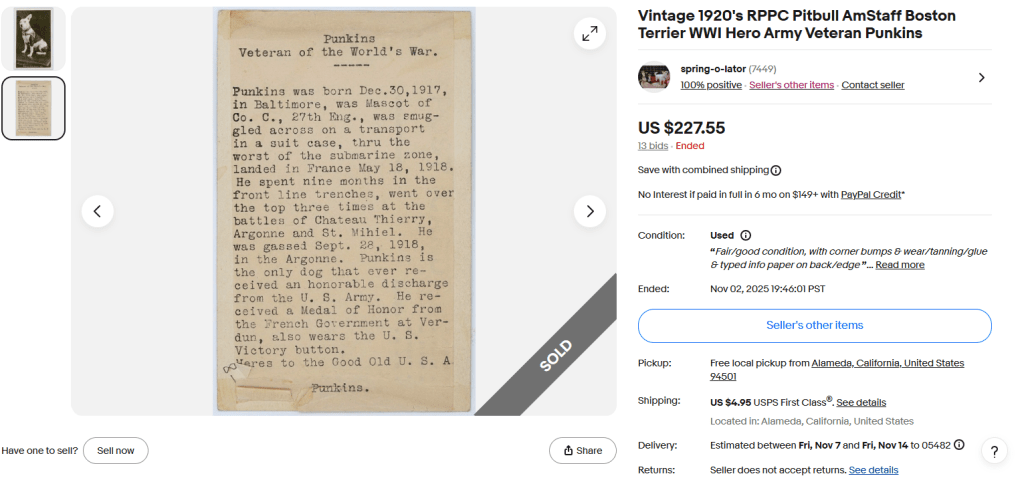Viewport: 1024px width, 478px height.
Task: Select the dog photo thumbnail
Action: (33, 39)
